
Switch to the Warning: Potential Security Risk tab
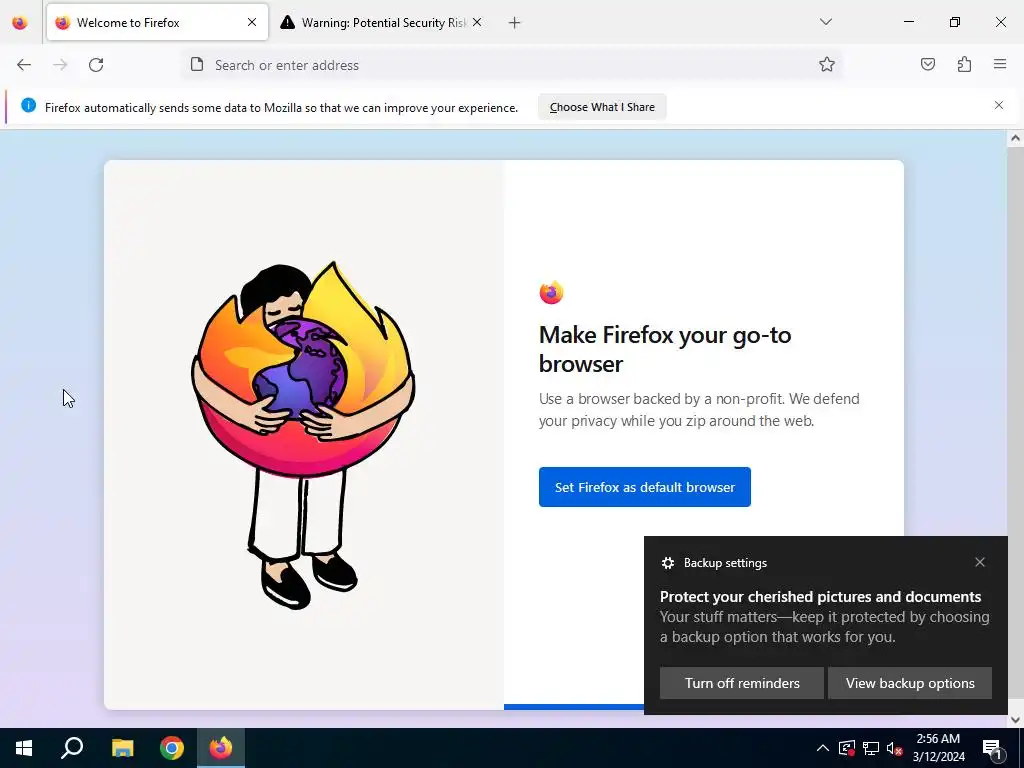point(383,23)
